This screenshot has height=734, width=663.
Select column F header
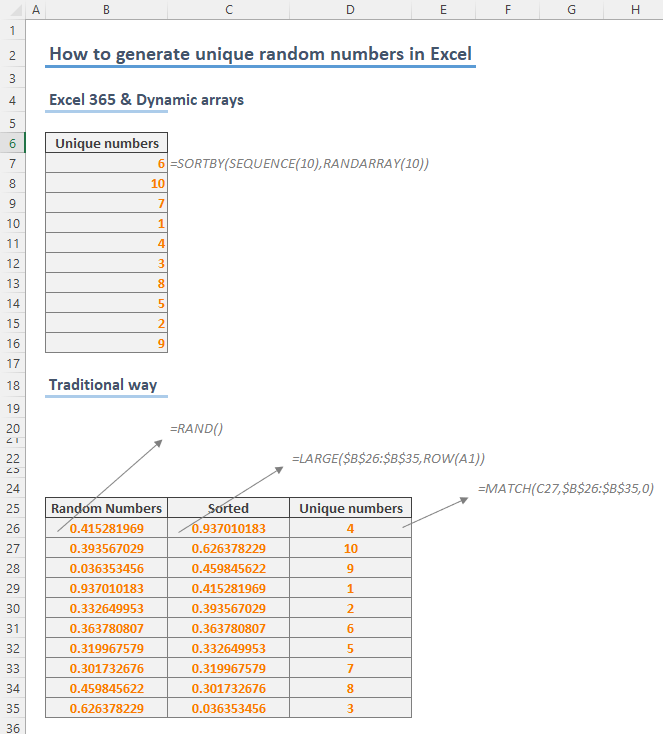coord(508,10)
